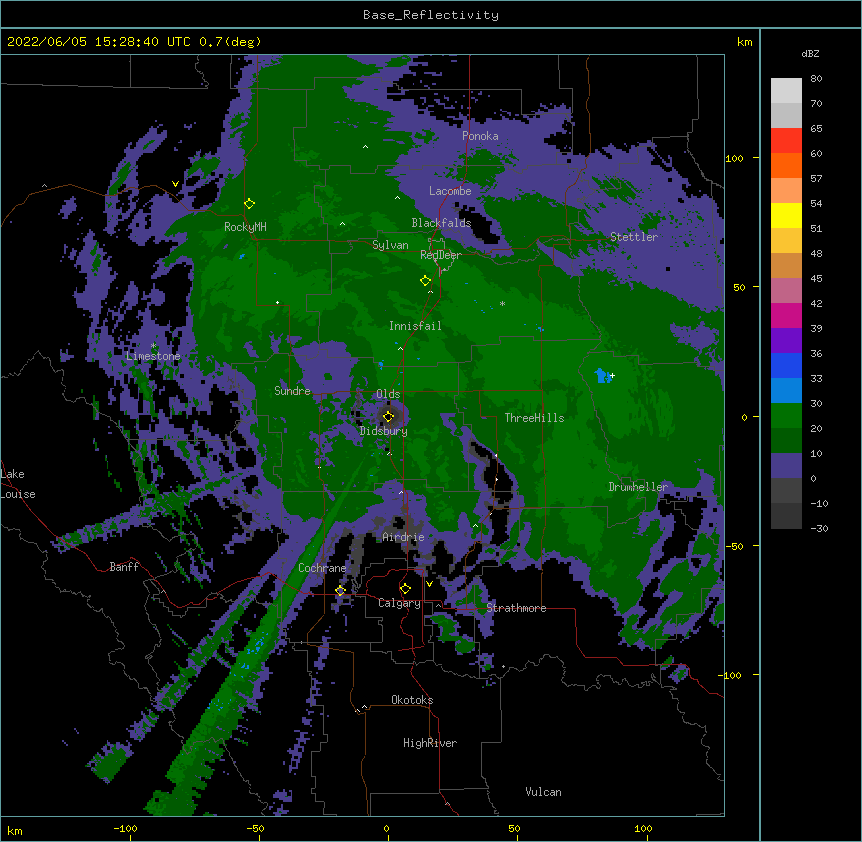
Task: Click the Innisfail city label
Action: 415,326
